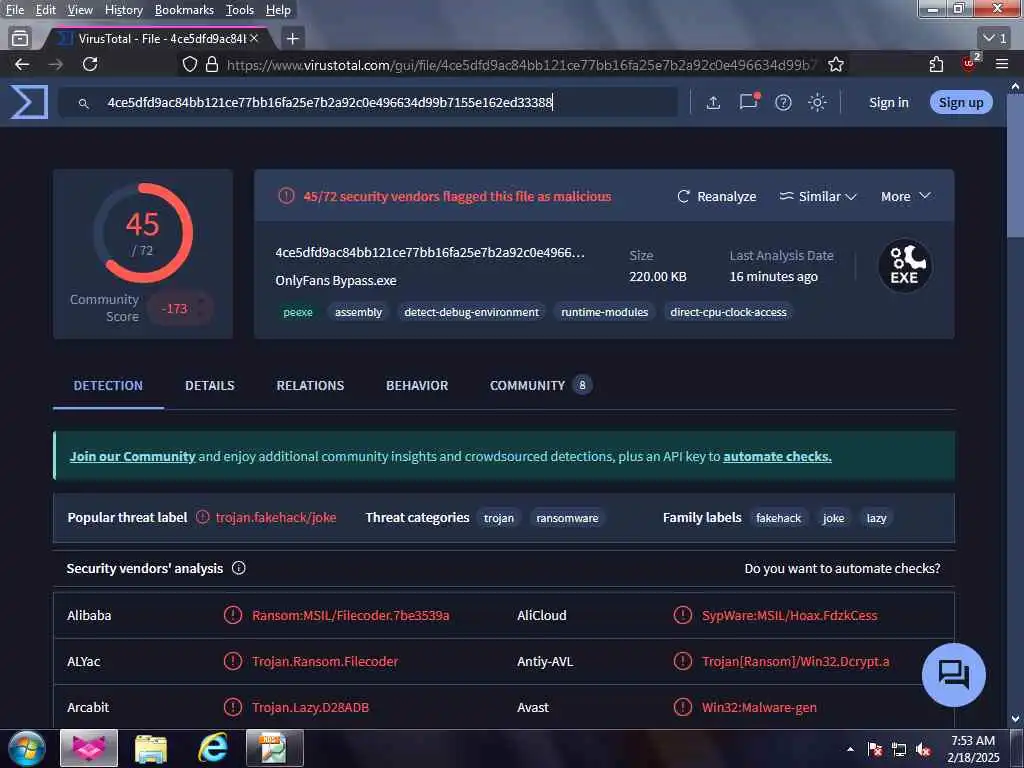Click the volume tray icon
The width and height of the screenshot is (1024, 768).
923,749
